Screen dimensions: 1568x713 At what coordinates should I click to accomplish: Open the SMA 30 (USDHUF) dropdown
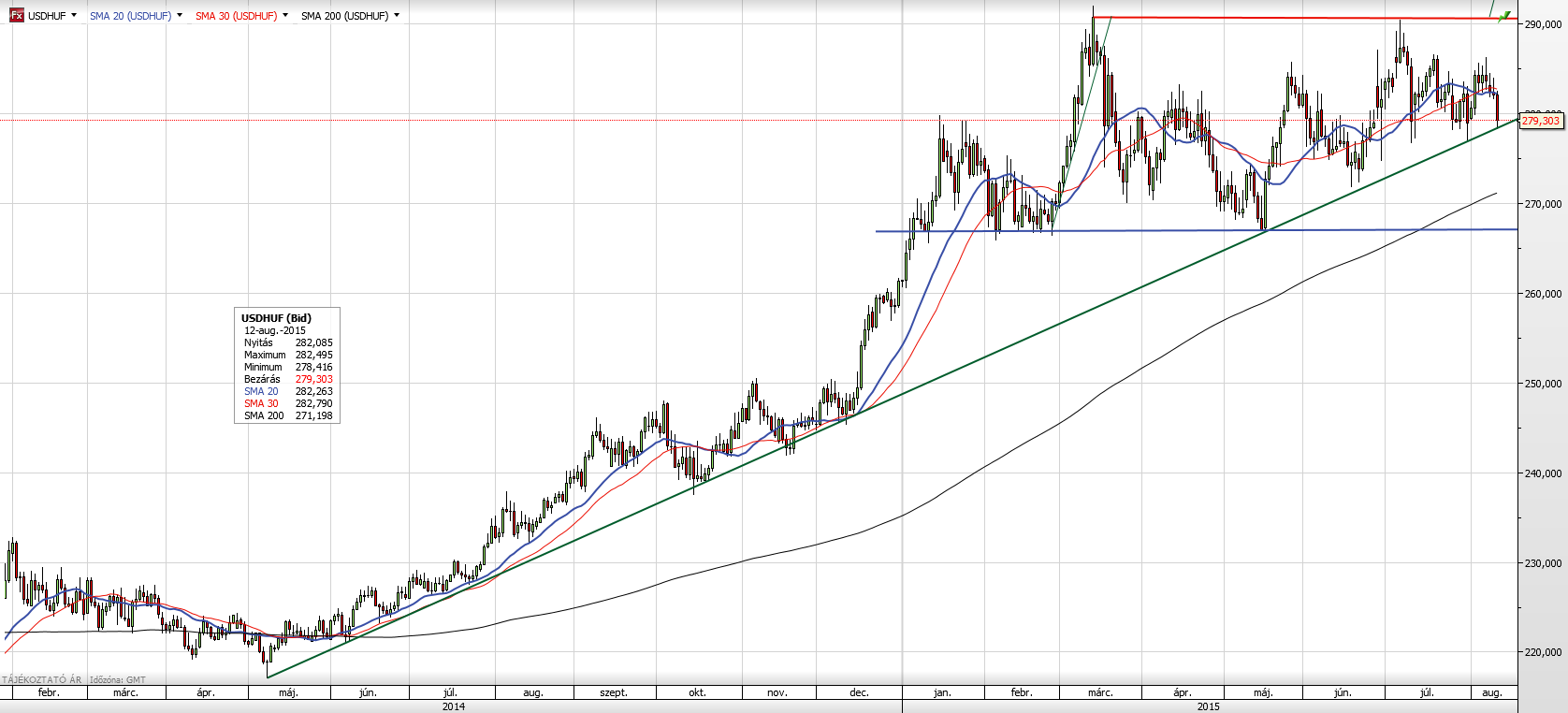click(285, 16)
